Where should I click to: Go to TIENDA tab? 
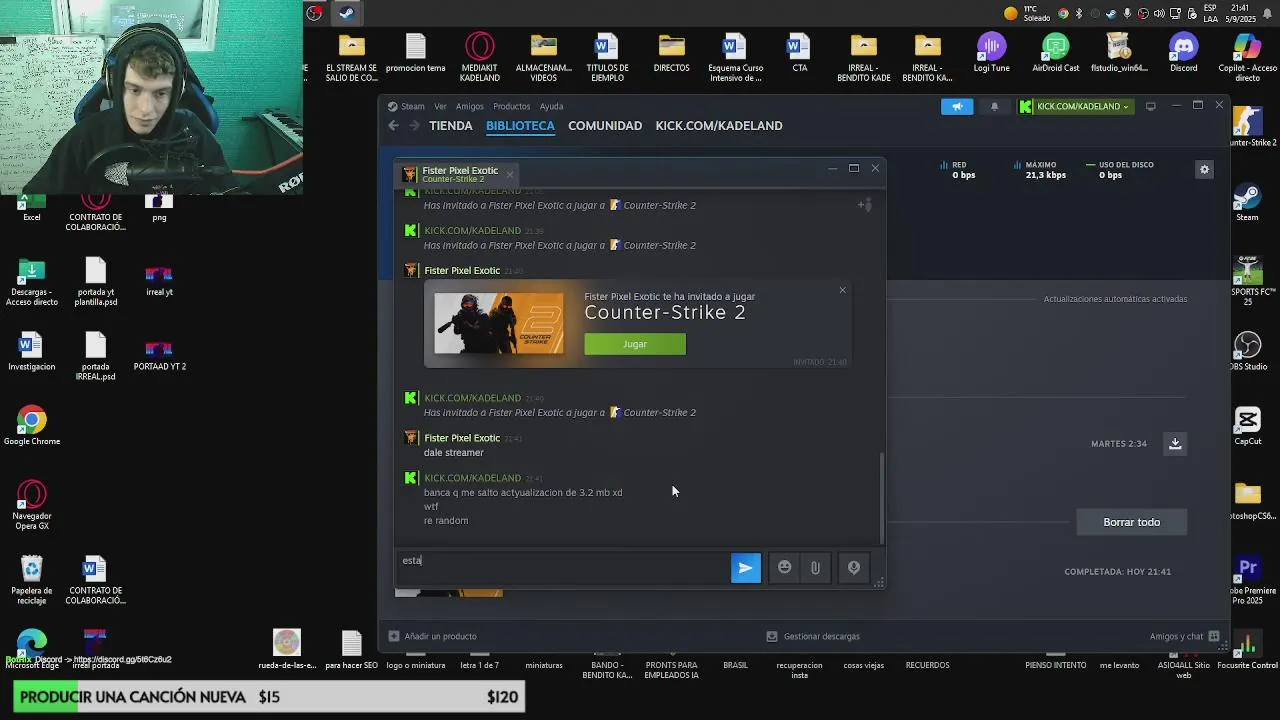point(450,126)
